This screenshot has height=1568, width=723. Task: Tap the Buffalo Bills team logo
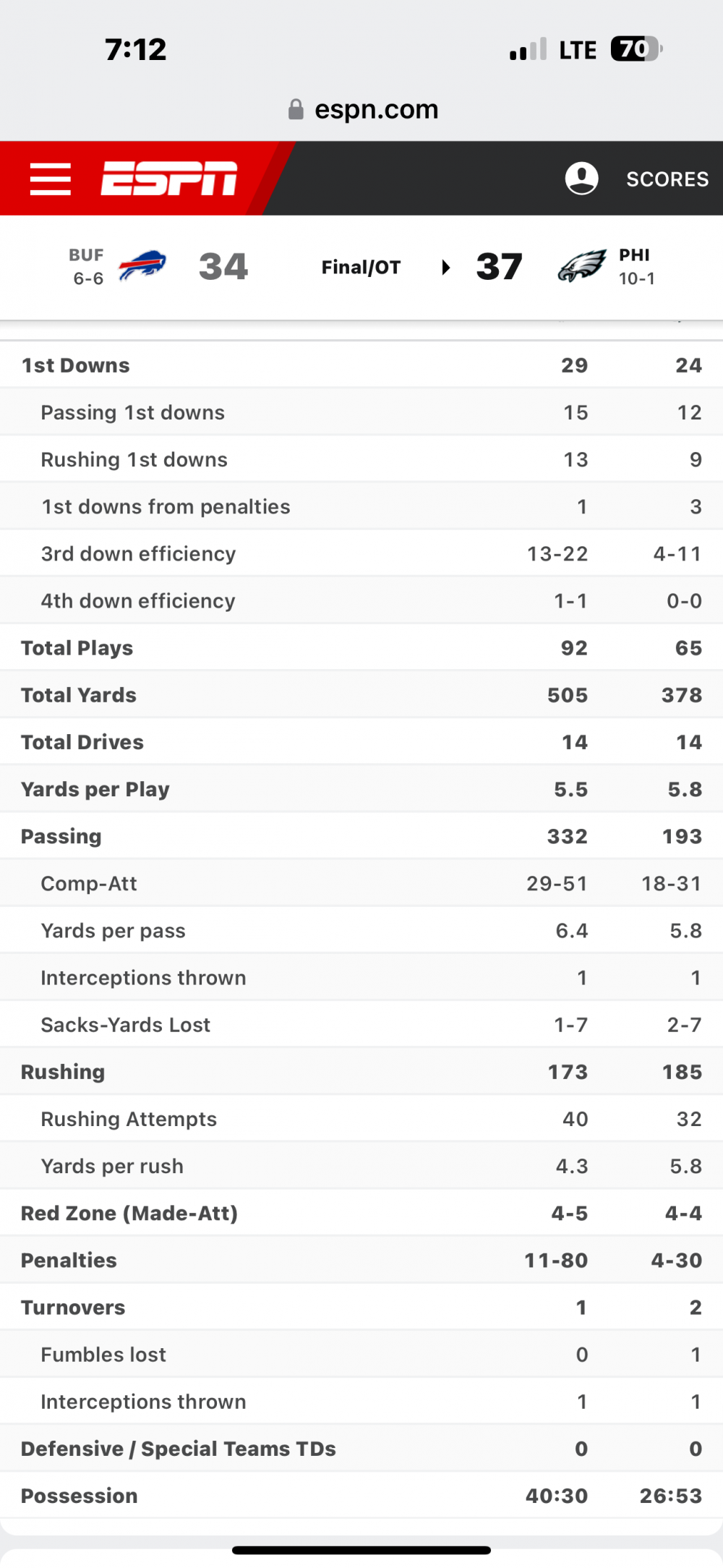pos(142,266)
